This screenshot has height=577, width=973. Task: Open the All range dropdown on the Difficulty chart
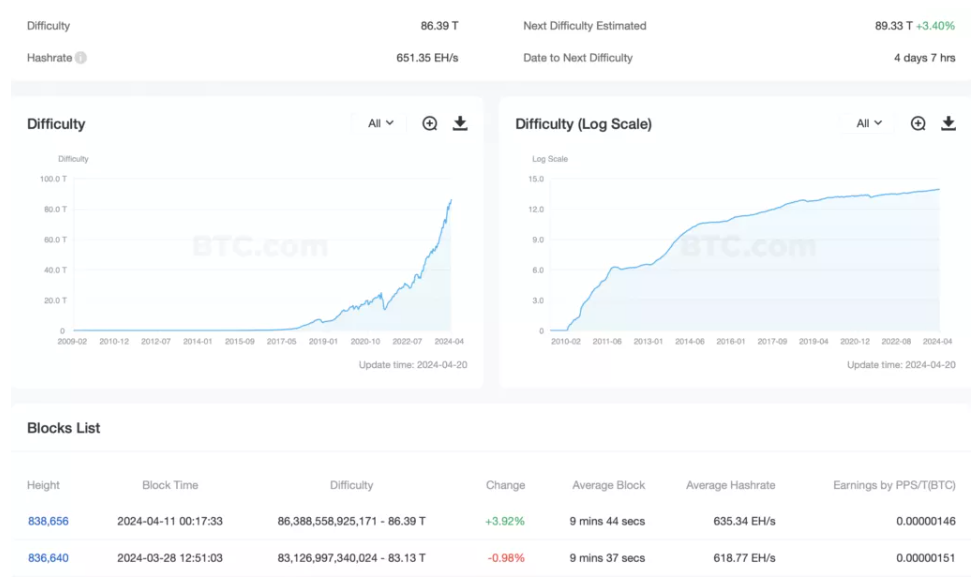pyautogui.click(x=380, y=124)
